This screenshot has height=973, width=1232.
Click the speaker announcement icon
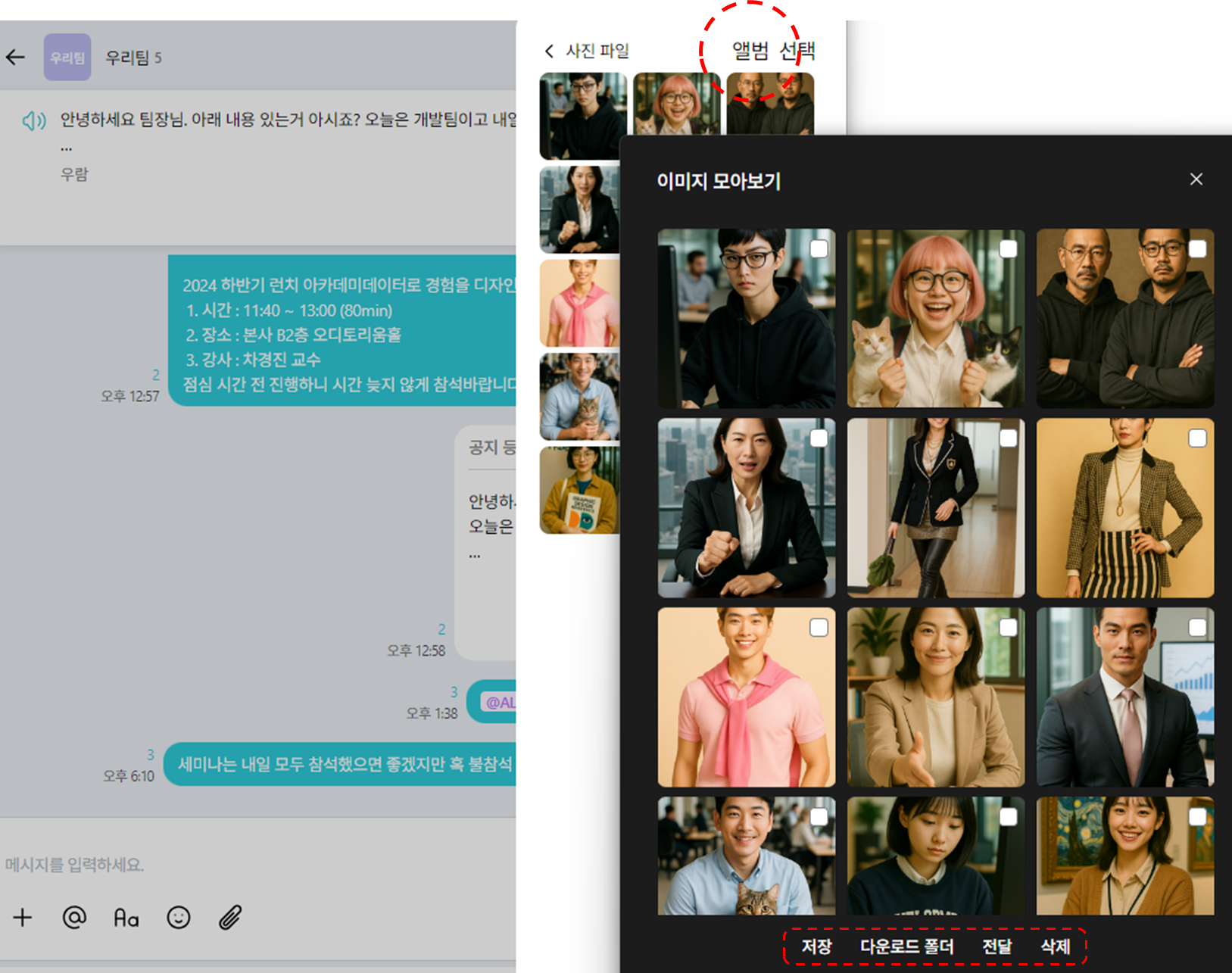[34, 120]
